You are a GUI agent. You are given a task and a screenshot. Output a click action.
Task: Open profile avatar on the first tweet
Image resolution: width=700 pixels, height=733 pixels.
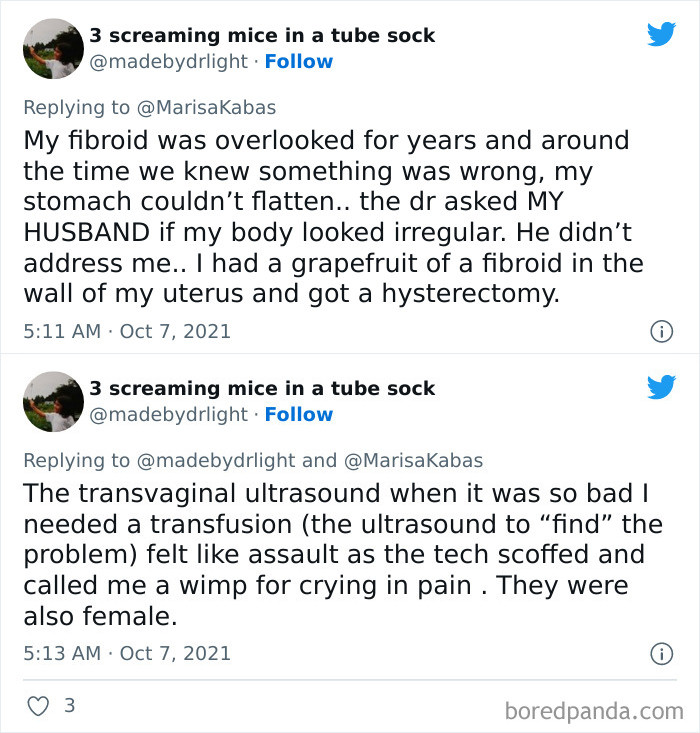tap(53, 48)
